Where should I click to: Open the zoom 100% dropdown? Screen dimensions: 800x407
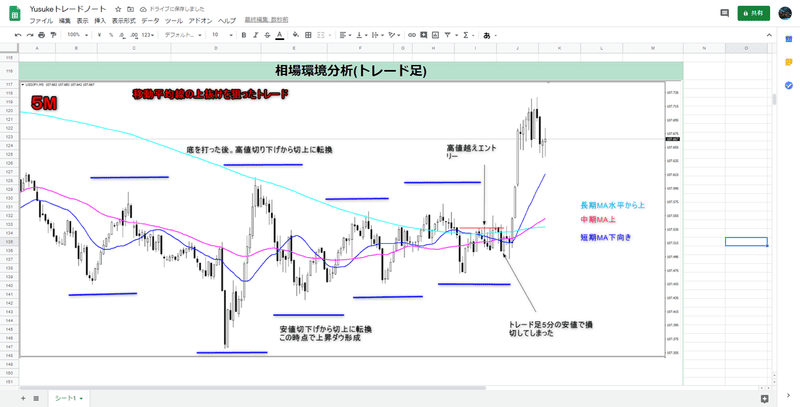pyautogui.click(x=78, y=35)
